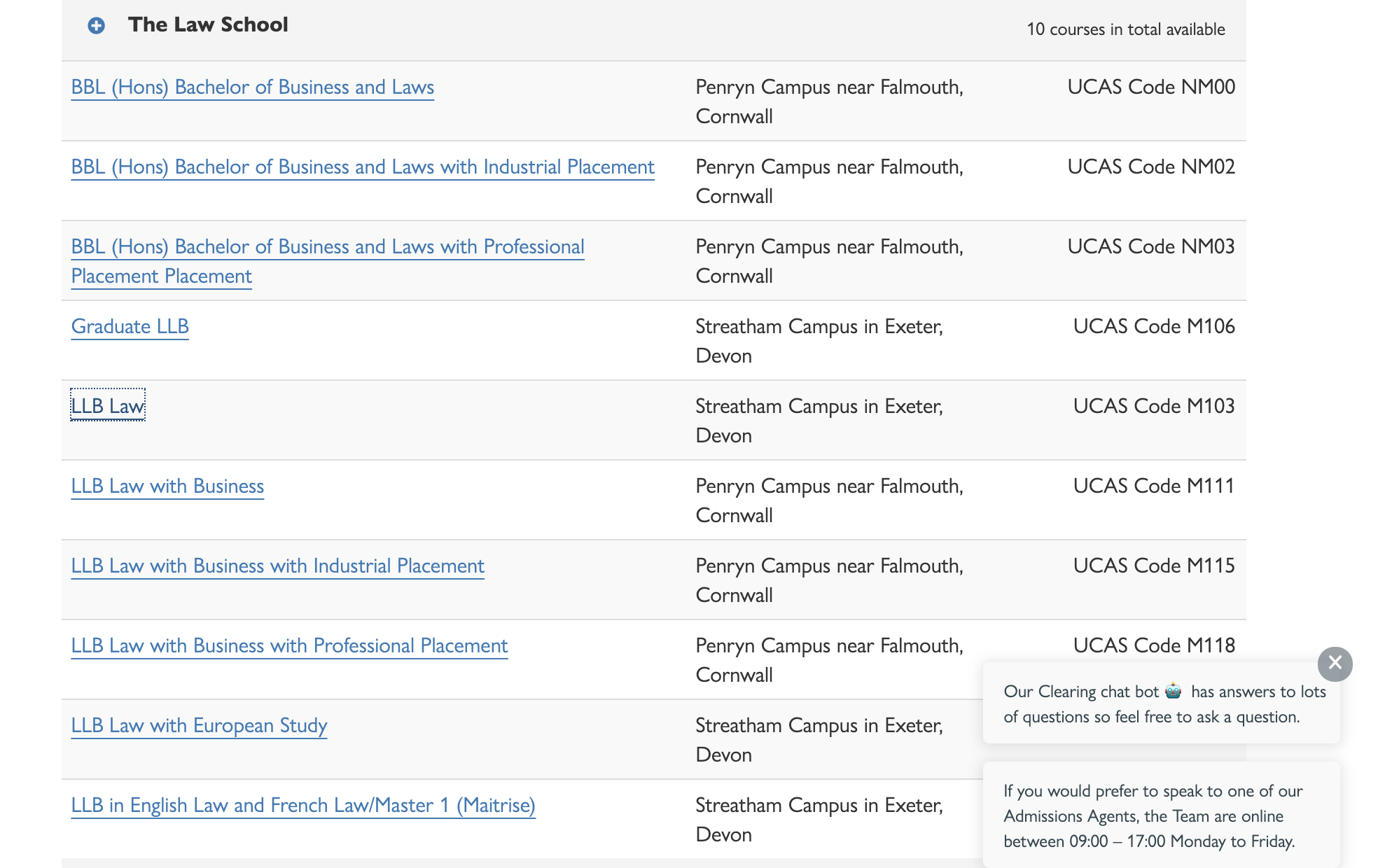Click The Law School heading
The image size is (1385, 868).
[x=208, y=24]
